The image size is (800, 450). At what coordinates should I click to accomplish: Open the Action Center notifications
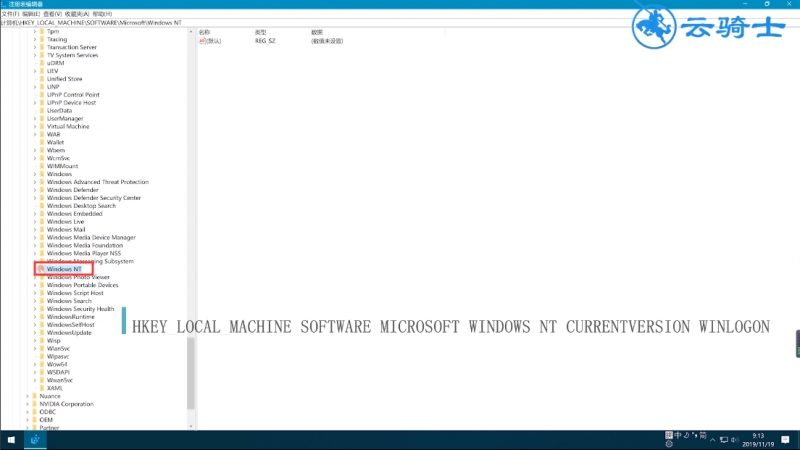(785, 440)
